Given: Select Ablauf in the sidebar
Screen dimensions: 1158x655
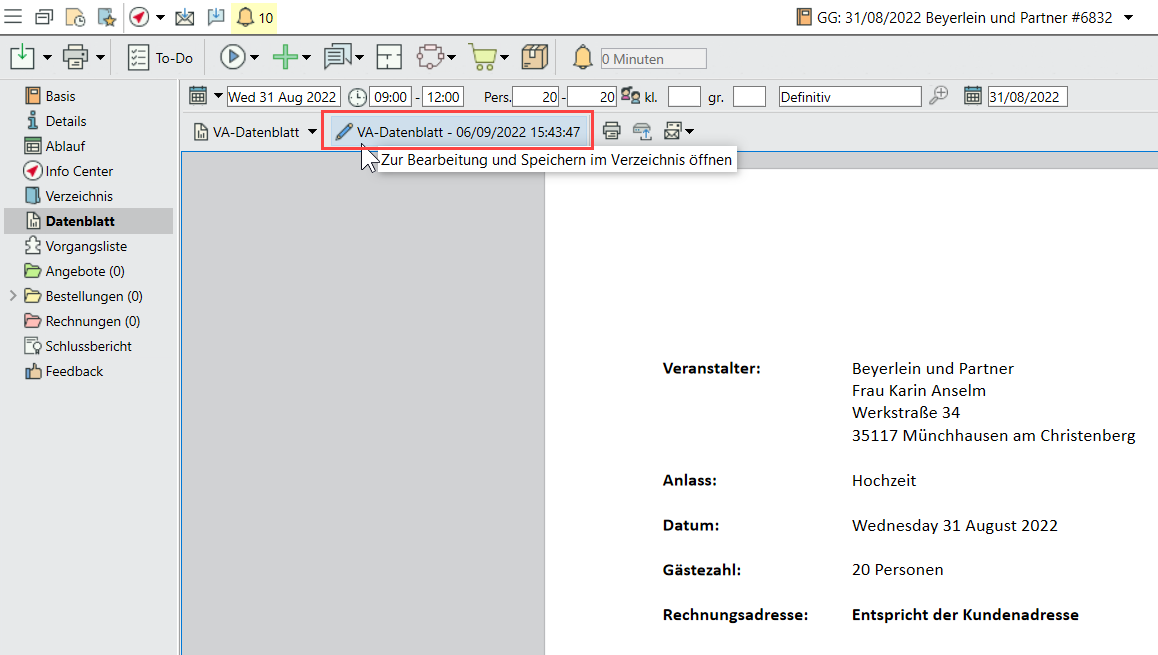Looking at the screenshot, I should click(x=65, y=146).
